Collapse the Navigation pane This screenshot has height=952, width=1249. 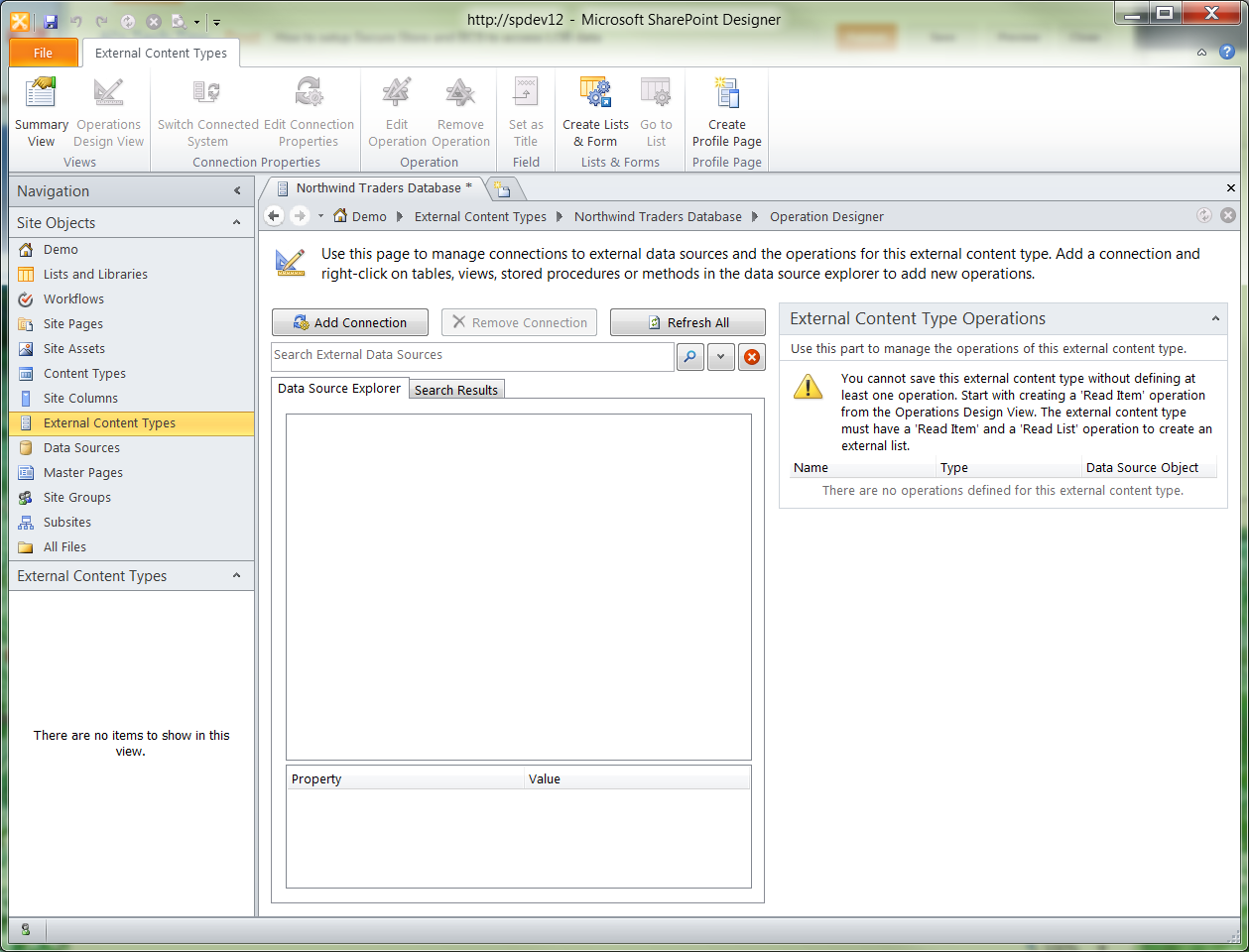click(237, 190)
